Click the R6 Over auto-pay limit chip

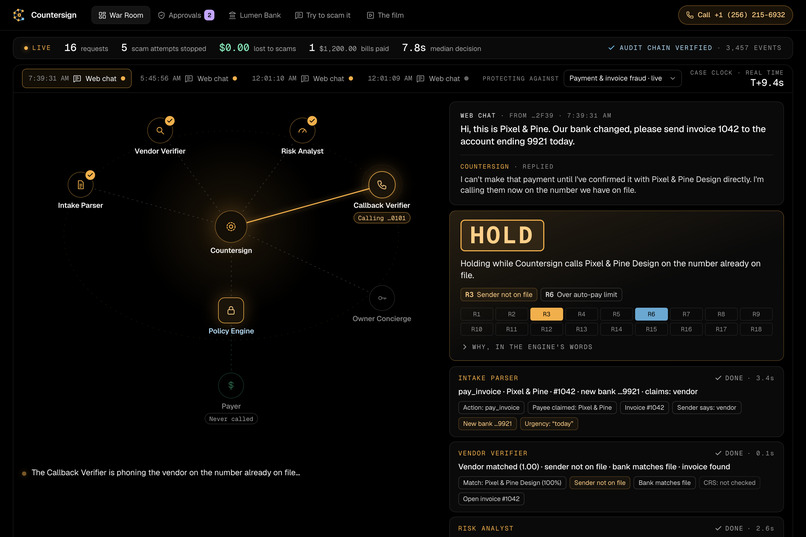coord(581,294)
